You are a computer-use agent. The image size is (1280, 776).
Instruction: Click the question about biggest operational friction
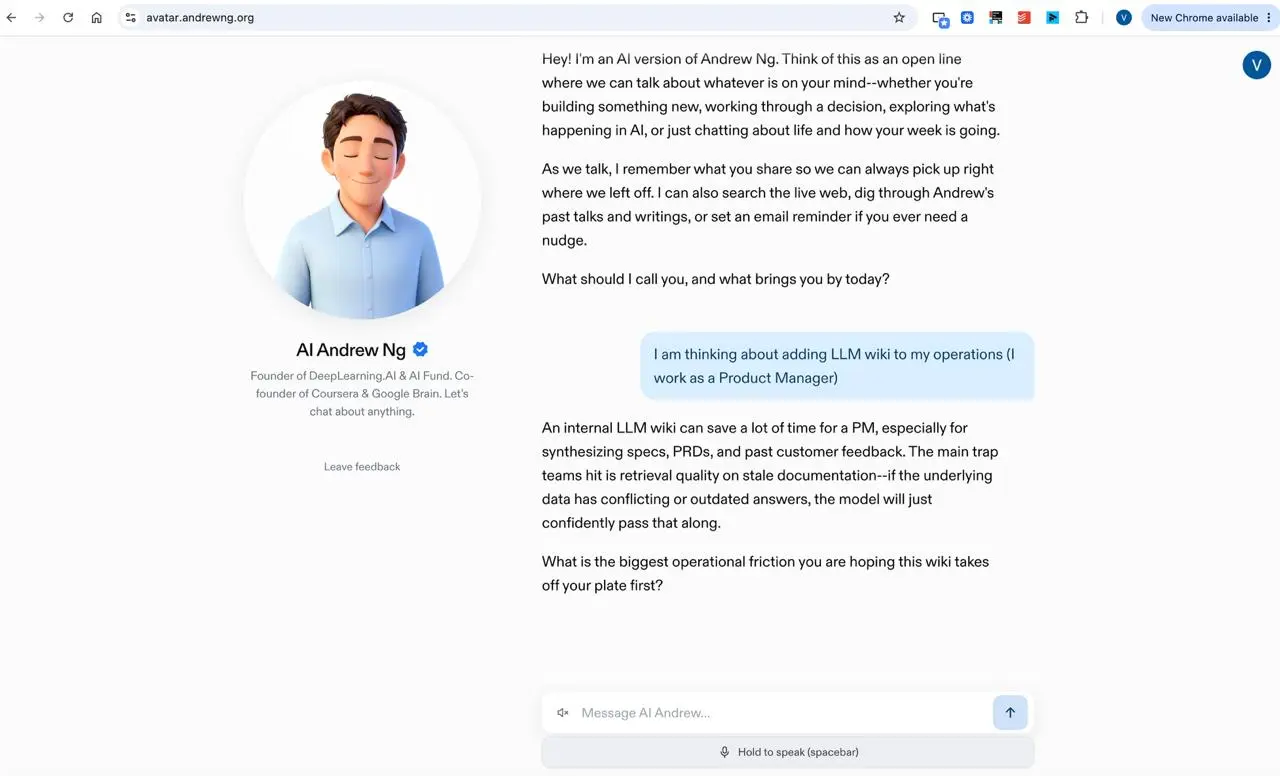765,574
